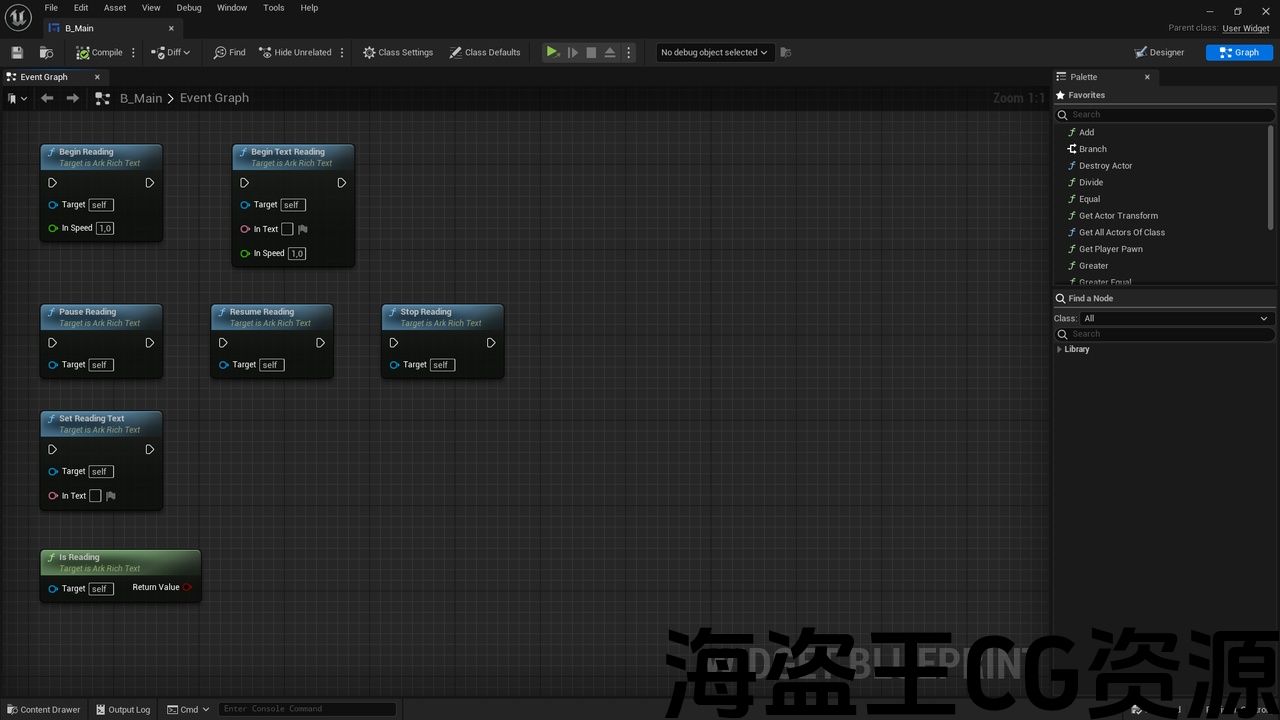The width and height of the screenshot is (1280, 720).
Task: Click the Find magnifier toolbar icon
Action: [x=229, y=52]
